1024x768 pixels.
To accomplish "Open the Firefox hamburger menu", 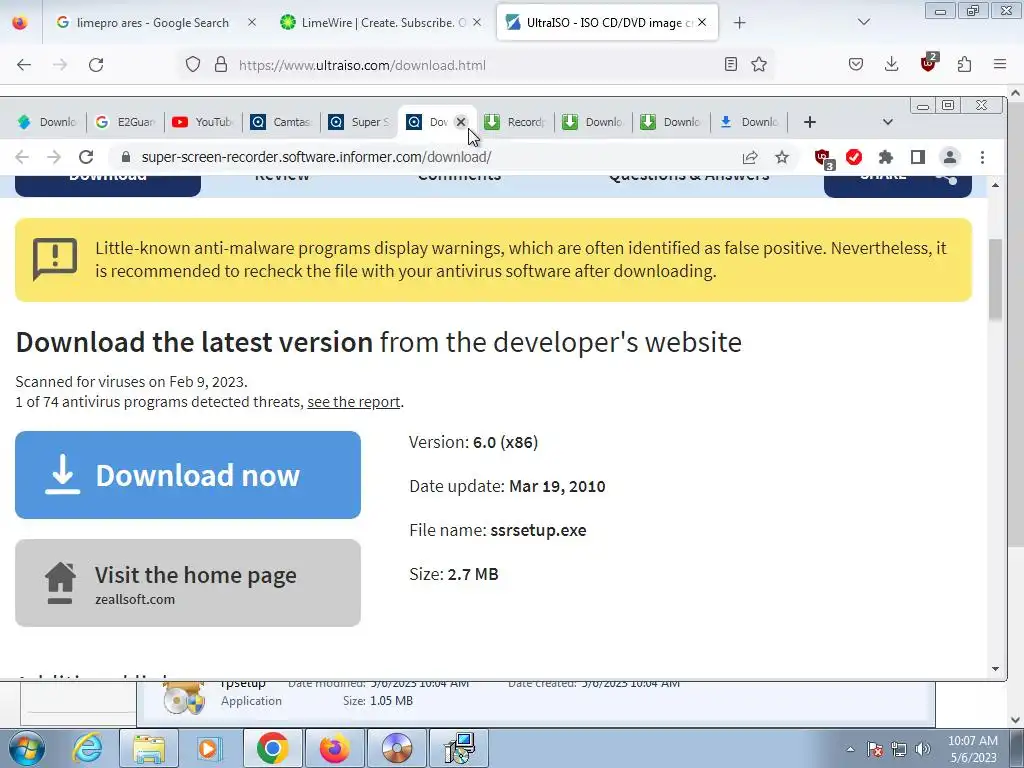I will [x=1000, y=64].
